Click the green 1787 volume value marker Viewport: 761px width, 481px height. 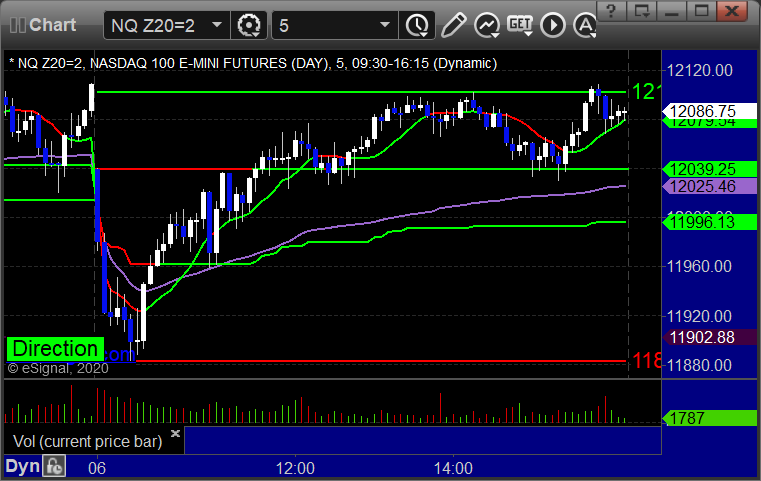[709, 417]
